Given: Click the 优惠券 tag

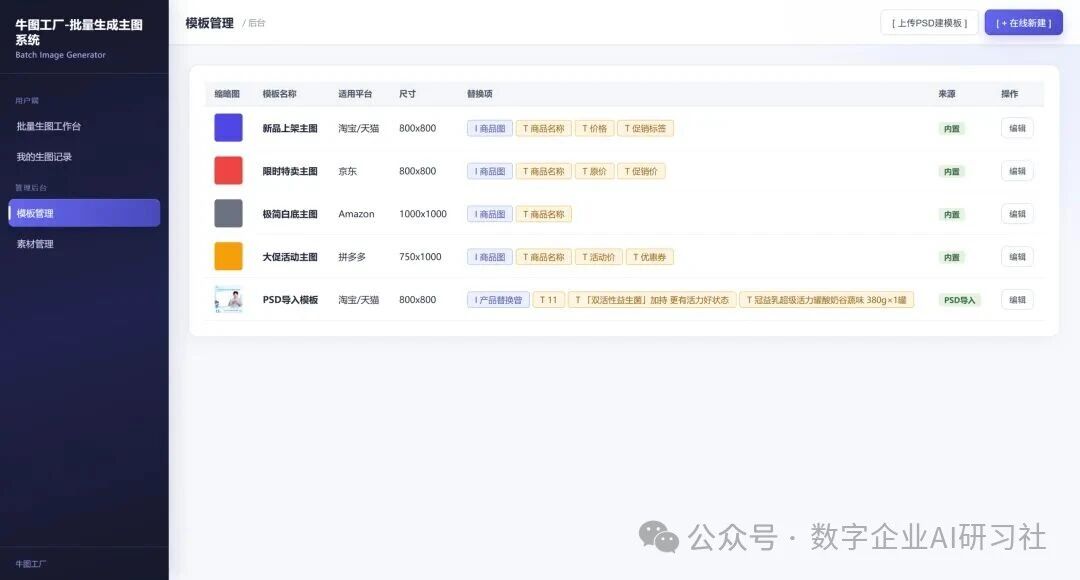Looking at the screenshot, I should (x=650, y=257).
